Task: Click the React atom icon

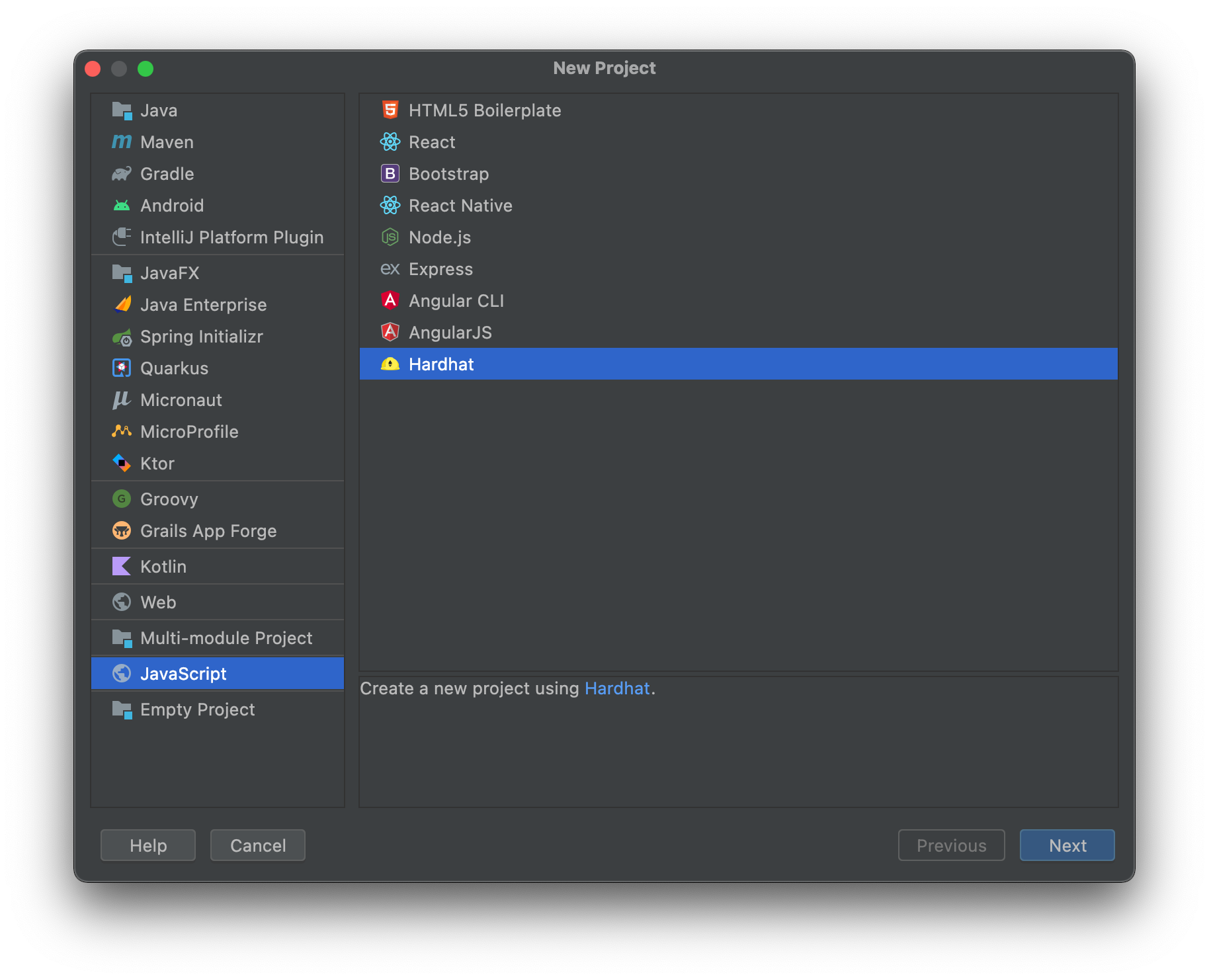Action: 390,142
